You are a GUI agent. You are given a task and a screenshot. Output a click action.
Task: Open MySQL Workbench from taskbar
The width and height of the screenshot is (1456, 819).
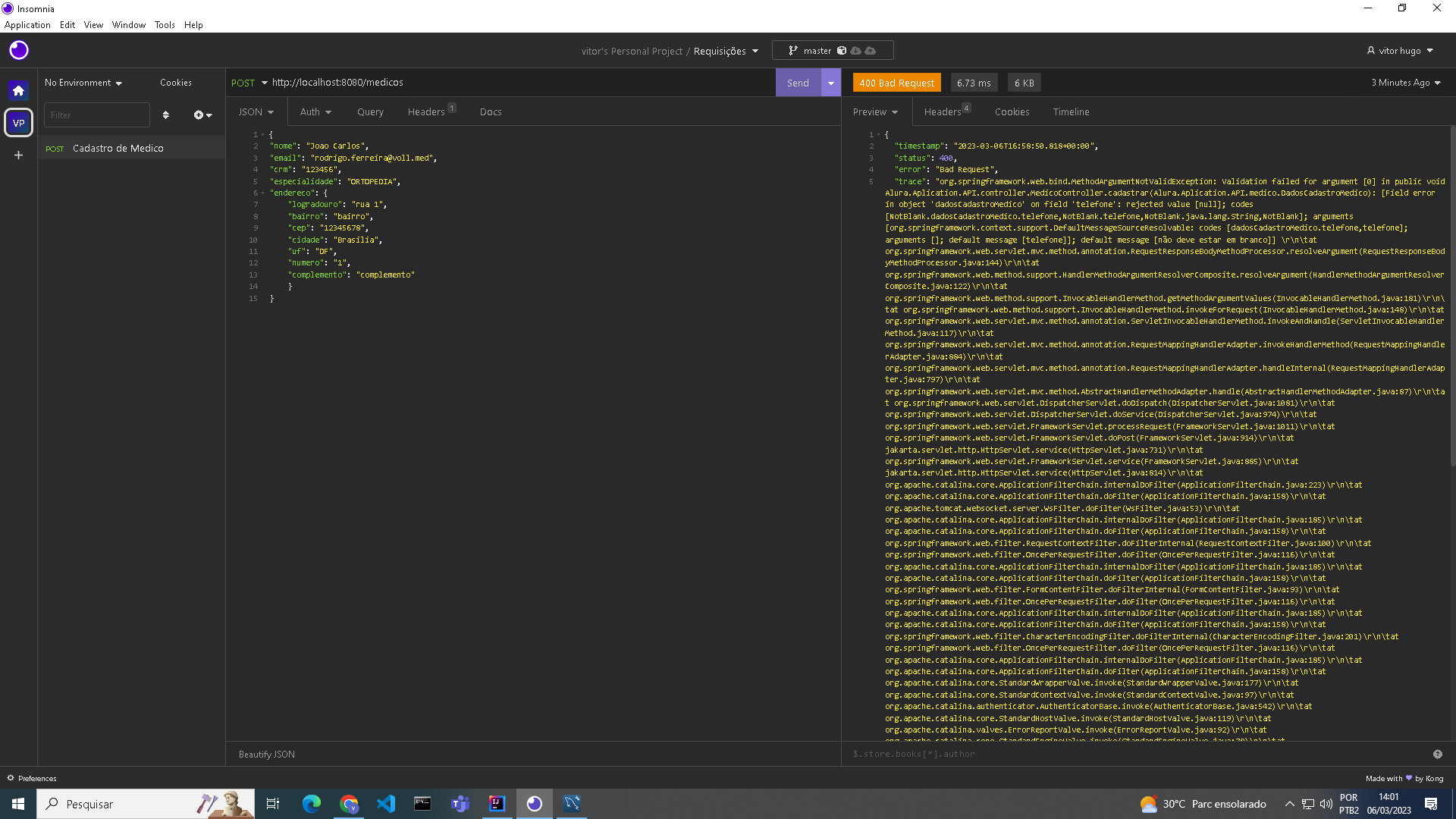point(572,804)
